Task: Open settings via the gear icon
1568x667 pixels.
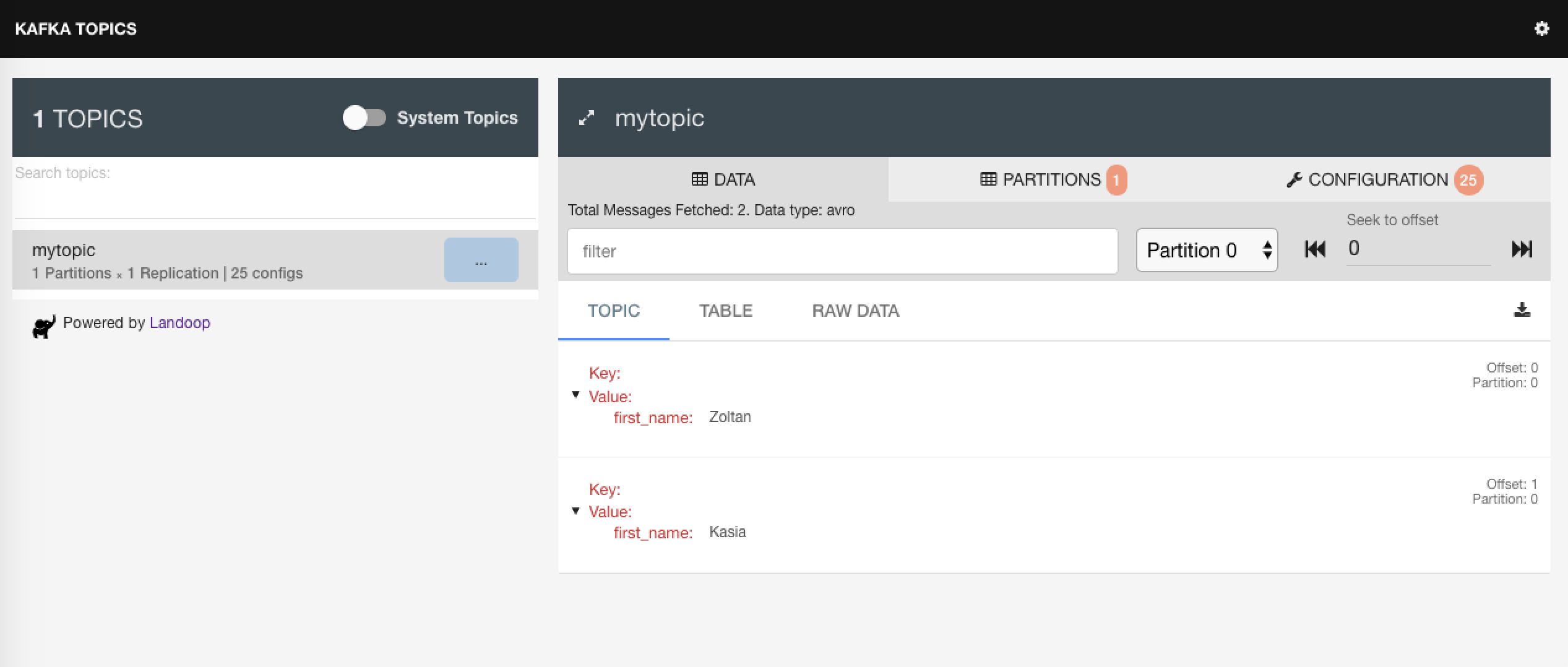Action: point(1541,28)
